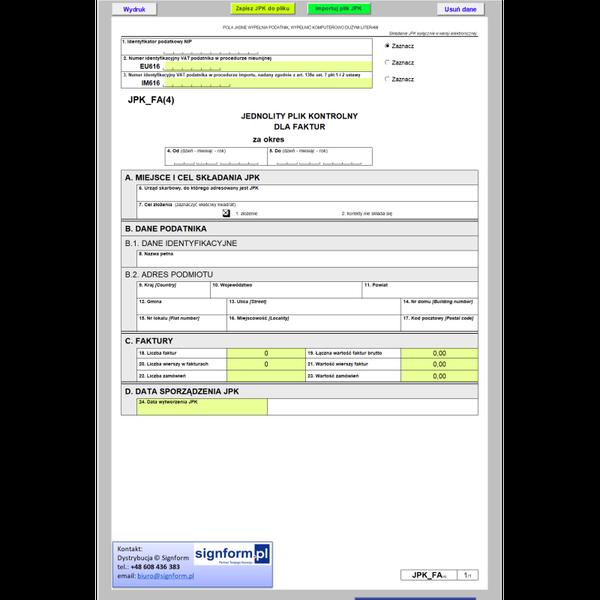This screenshot has height=600, width=600.
Task: Select the first Zaznacz radio button for NIP
Action: pyautogui.click(x=387, y=46)
